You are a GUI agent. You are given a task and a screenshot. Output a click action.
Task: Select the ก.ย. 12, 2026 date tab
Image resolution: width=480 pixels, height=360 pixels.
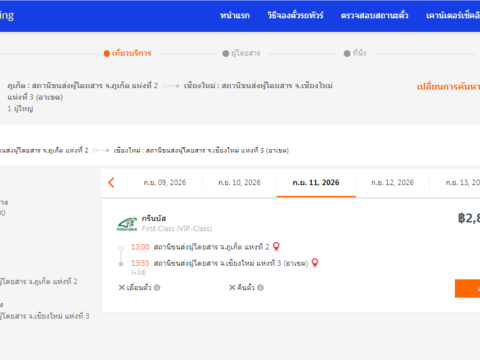392,183
